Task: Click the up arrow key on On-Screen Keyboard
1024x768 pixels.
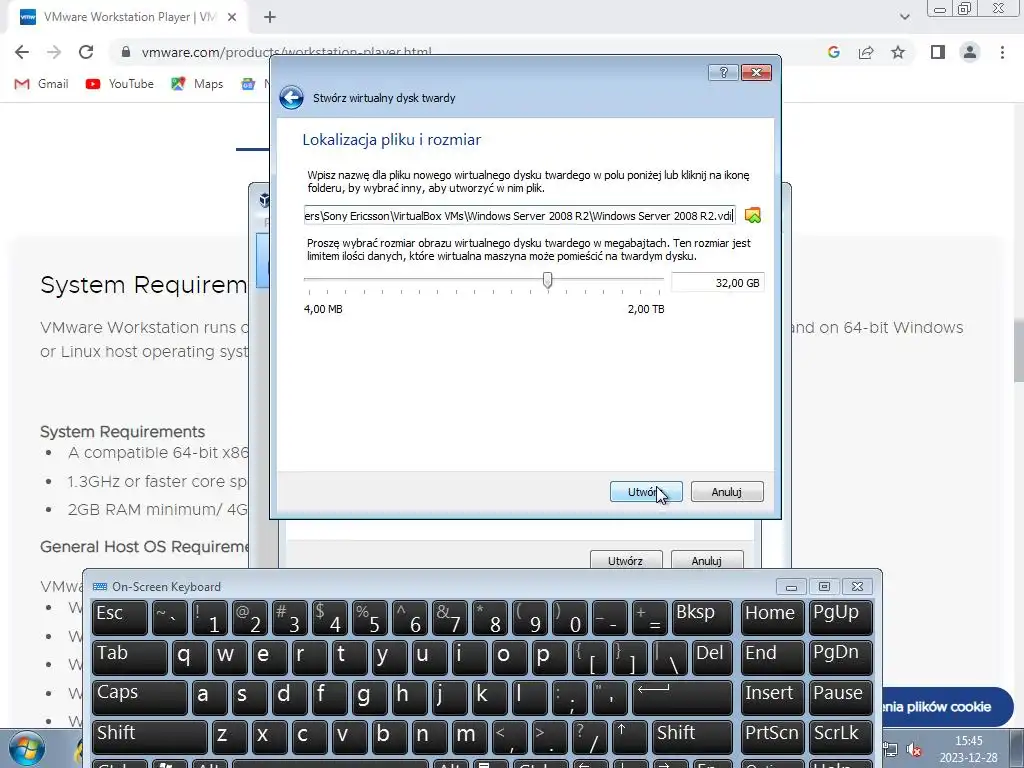Action: 630,737
